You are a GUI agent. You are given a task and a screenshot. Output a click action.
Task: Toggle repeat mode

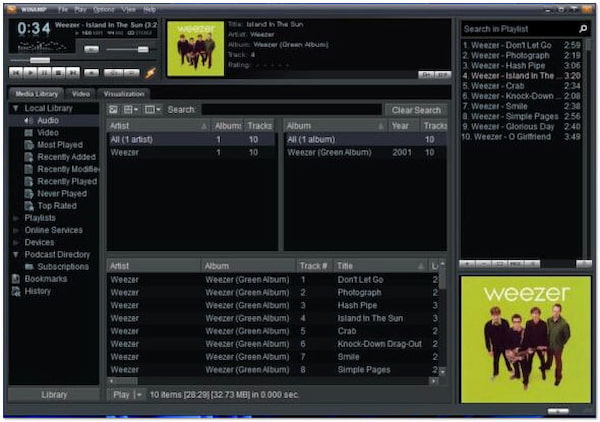click(x=132, y=73)
